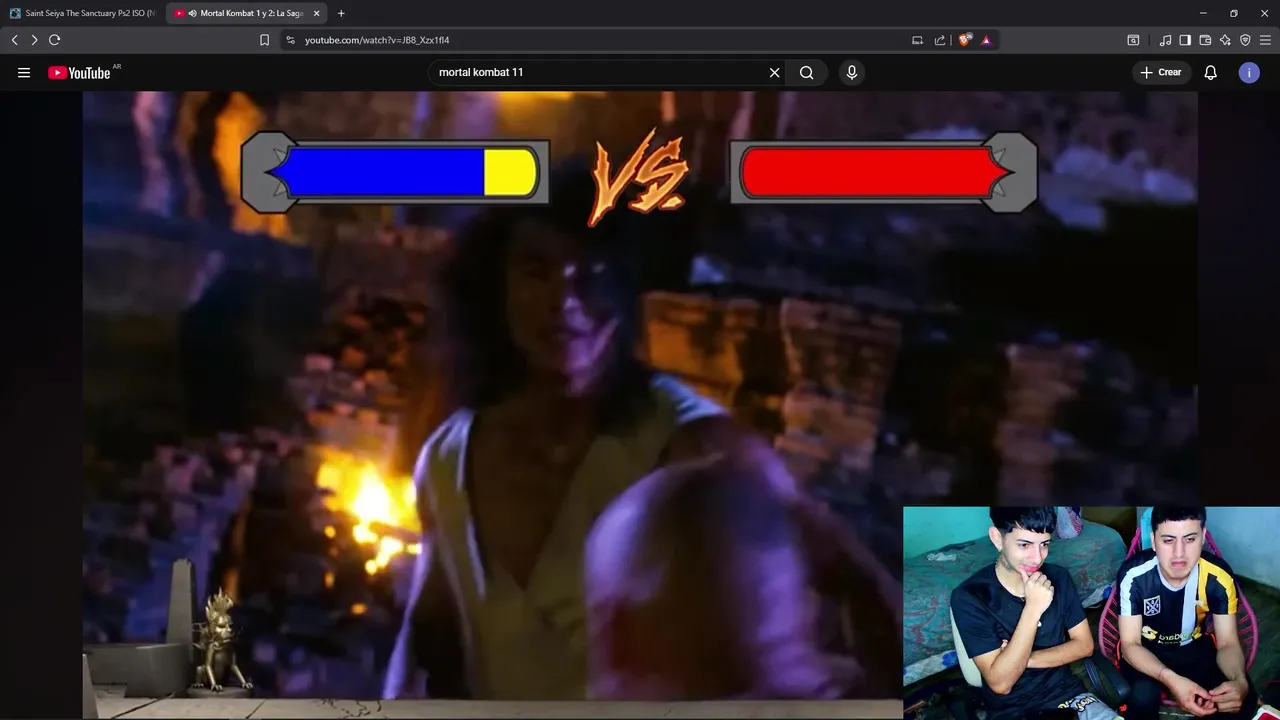
Task: Open YouTube notifications bell
Action: pyautogui.click(x=1210, y=72)
